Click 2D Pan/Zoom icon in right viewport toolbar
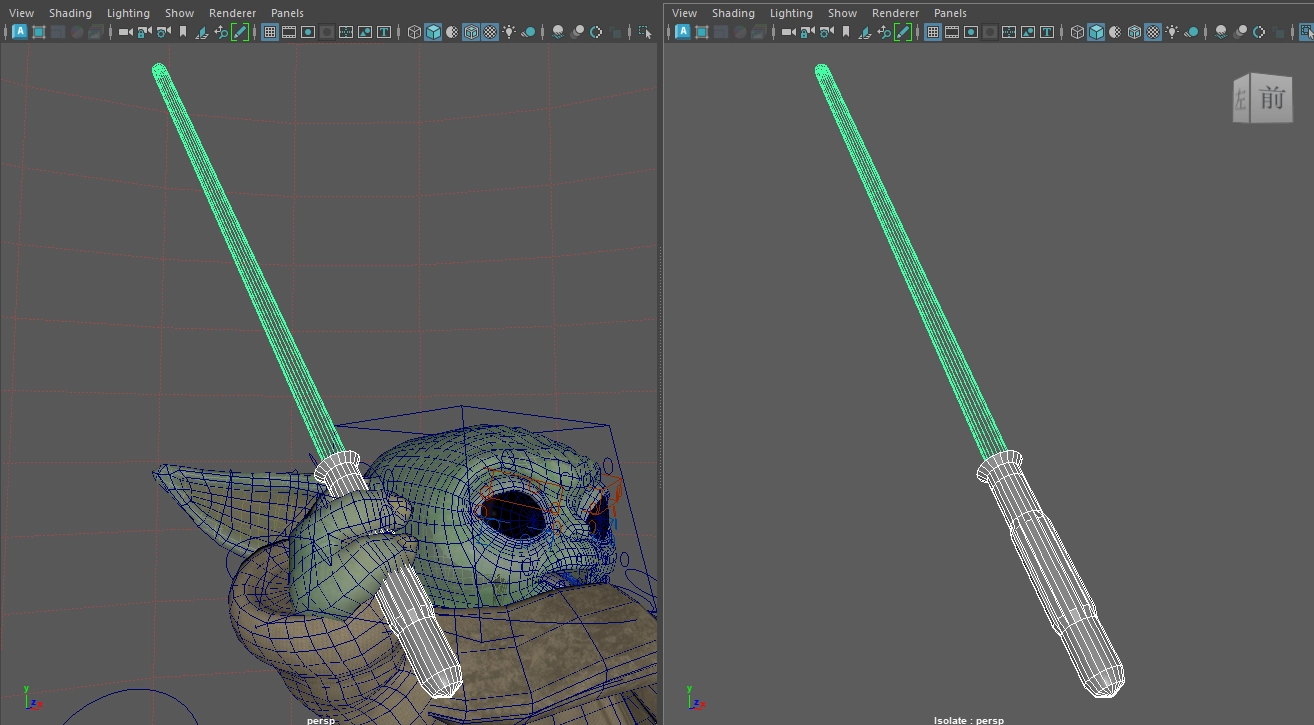The image size is (1314, 725). point(884,32)
